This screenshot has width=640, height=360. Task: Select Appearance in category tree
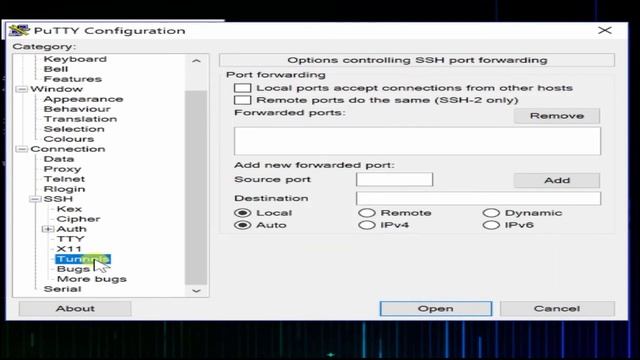(83, 99)
